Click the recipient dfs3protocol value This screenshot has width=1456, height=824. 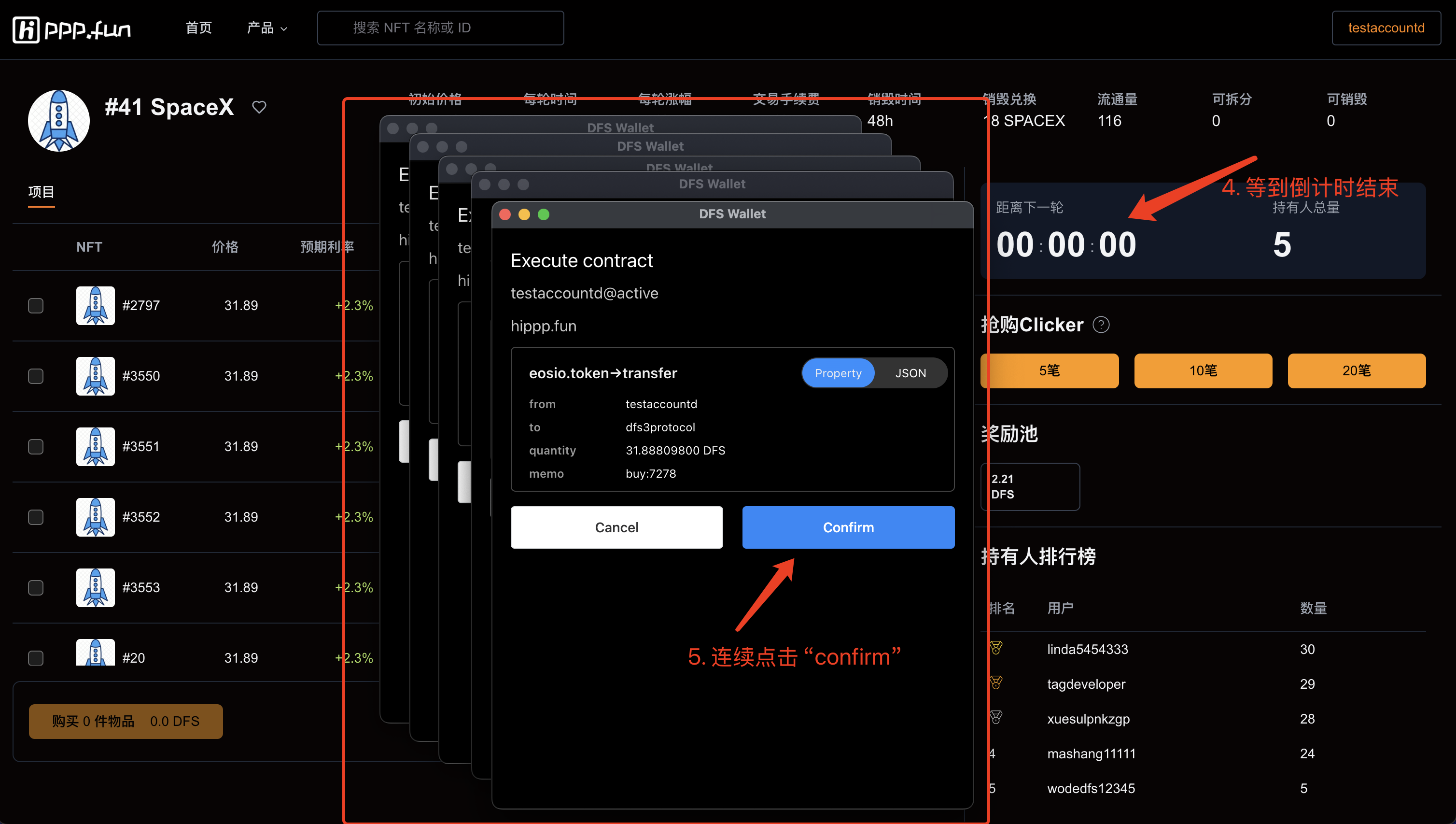pos(660,427)
